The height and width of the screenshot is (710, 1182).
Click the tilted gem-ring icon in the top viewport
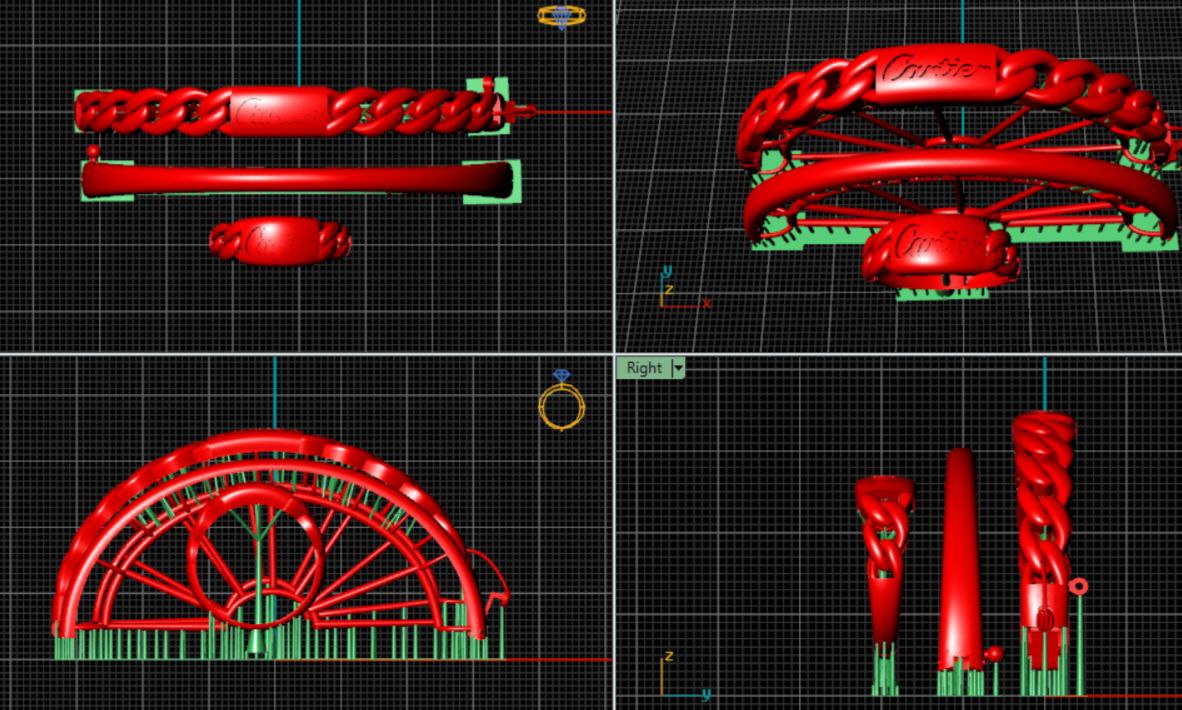pos(562,16)
